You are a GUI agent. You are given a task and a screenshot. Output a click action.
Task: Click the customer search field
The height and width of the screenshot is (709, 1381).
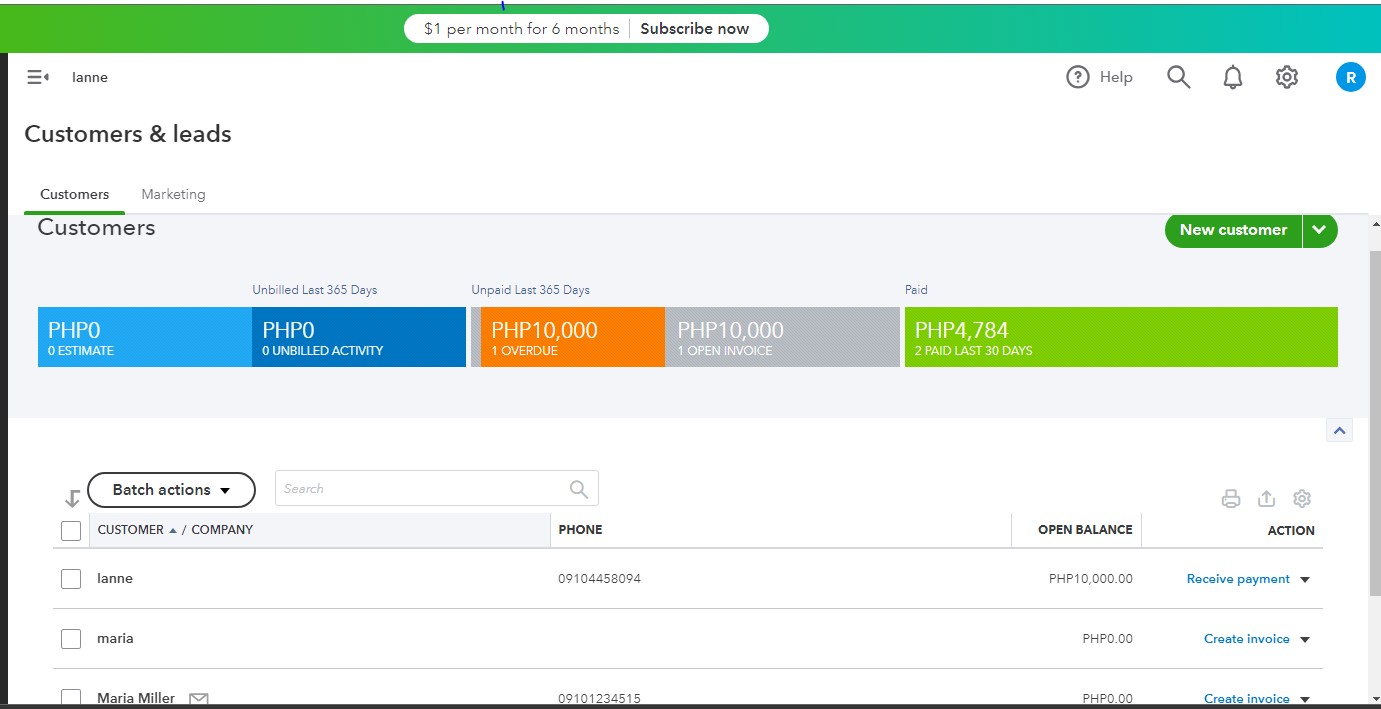click(x=422, y=489)
